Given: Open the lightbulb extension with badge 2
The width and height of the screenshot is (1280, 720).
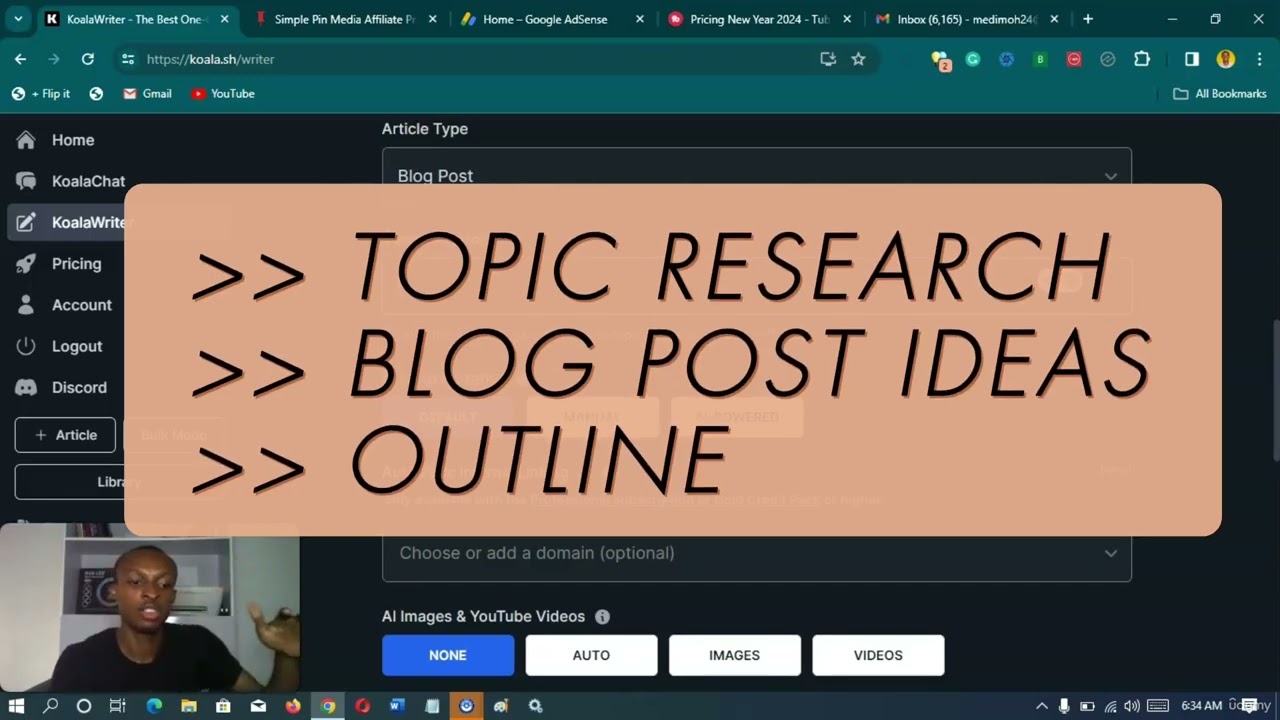Looking at the screenshot, I should (940, 60).
